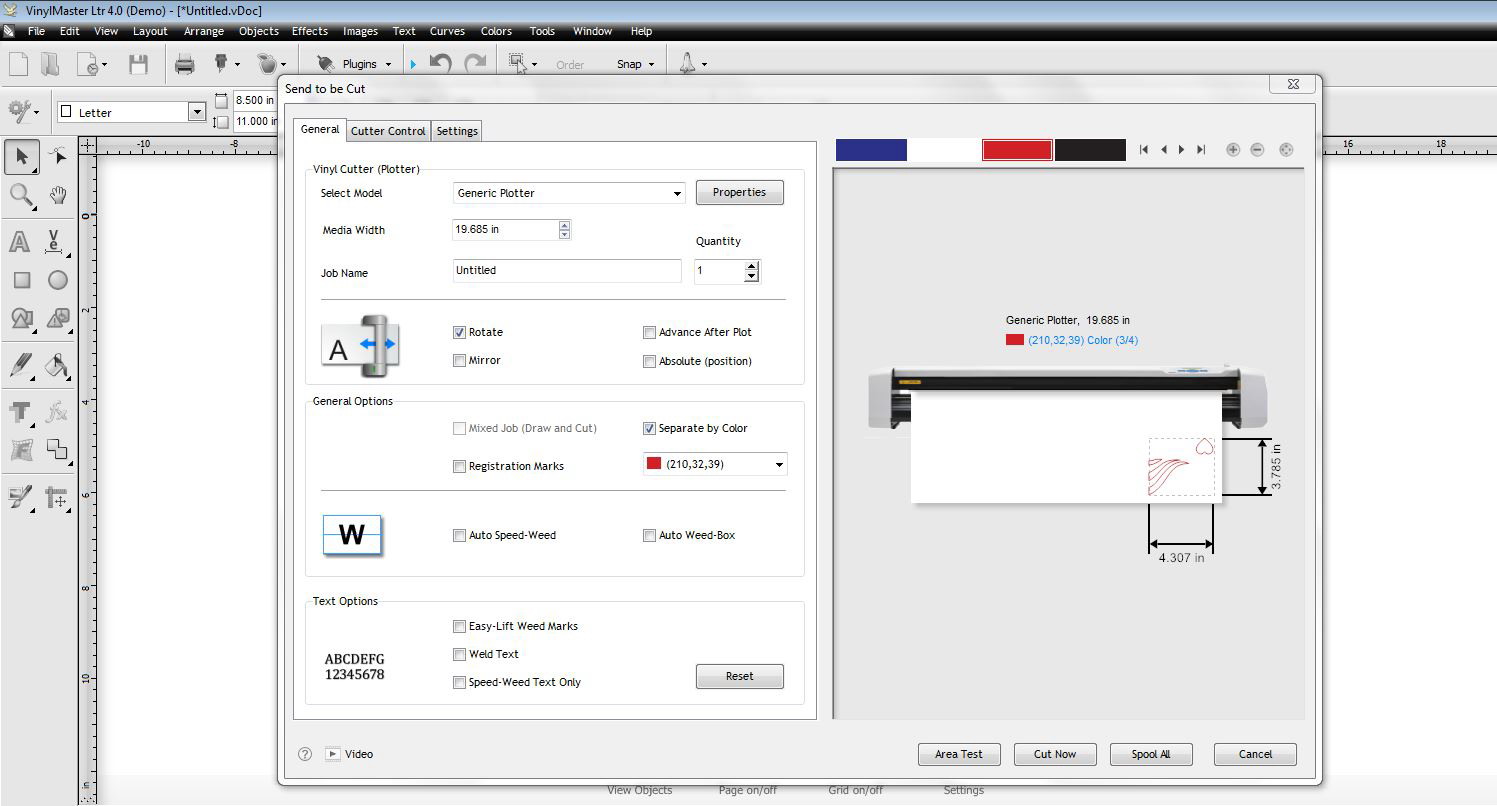The width and height of the screenshot is (1497, 806).
Task: Check the Absolute (position) option
Action: [x=650, y=362]
